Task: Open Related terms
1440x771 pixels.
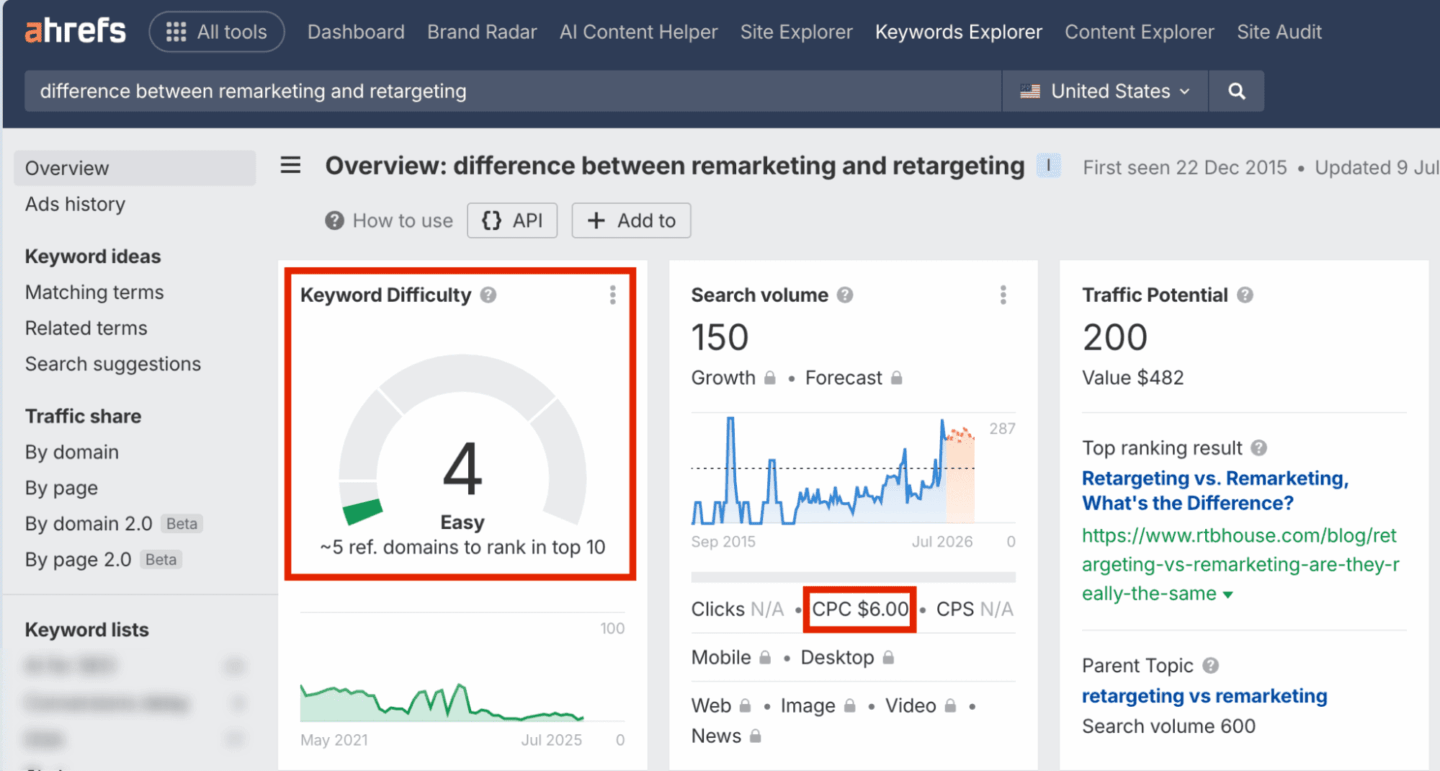Action: pyautogui.click(x=86, y=328)
